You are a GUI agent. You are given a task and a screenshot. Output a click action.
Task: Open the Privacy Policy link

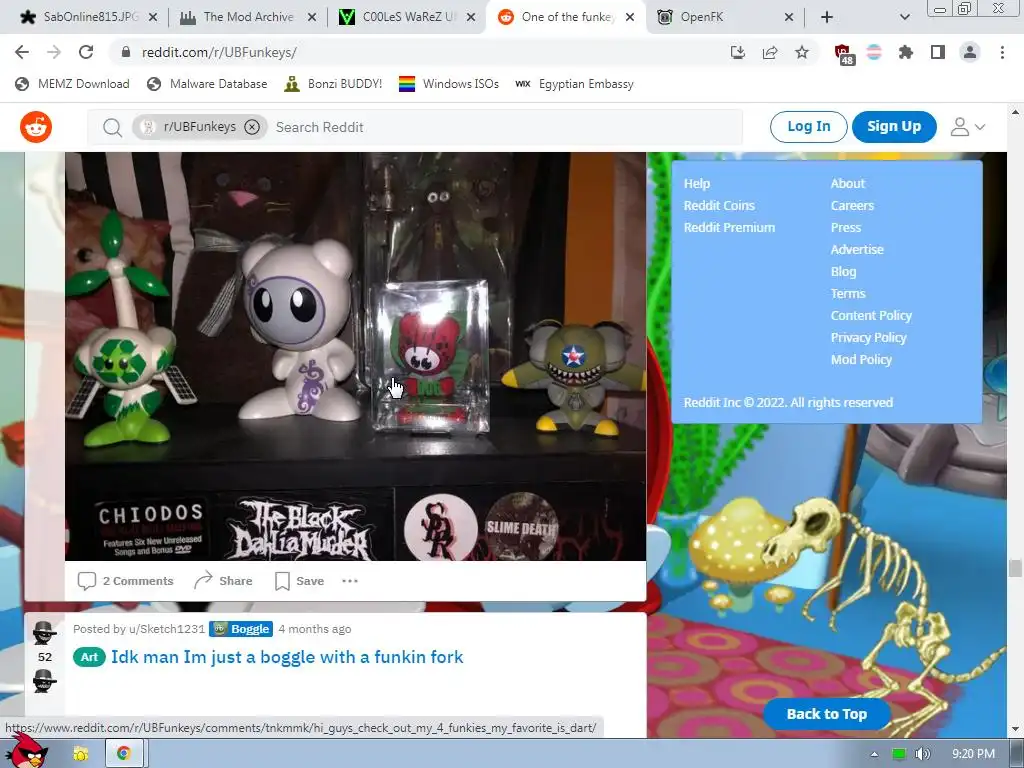pos(869,338)
